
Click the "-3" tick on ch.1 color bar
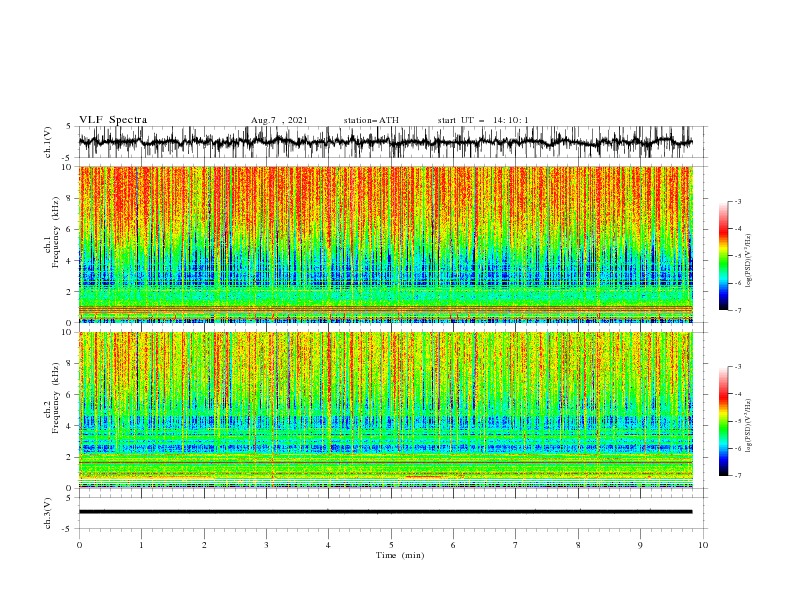click(737, 201)
